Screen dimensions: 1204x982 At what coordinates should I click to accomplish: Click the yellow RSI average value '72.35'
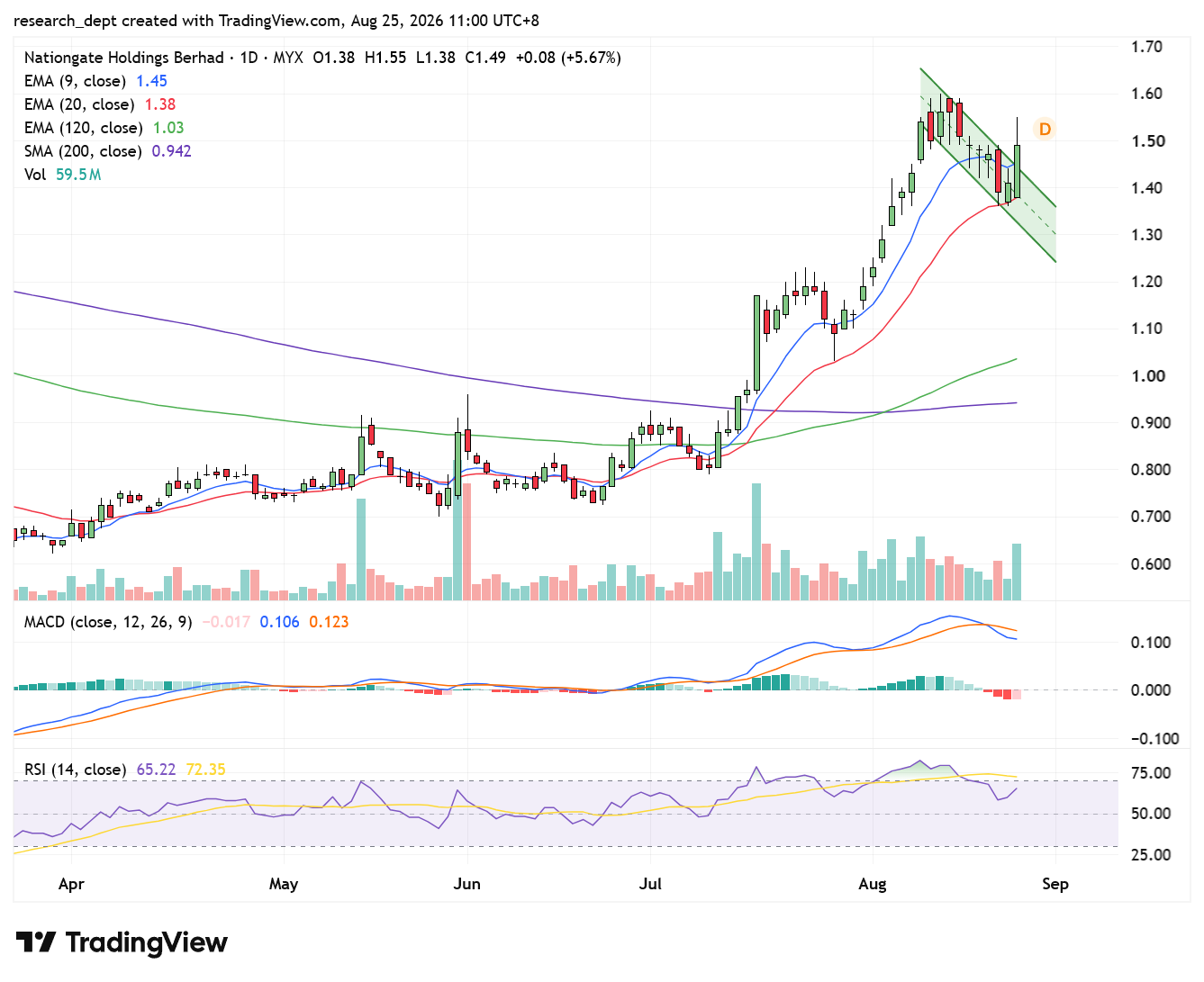(205, 770)
